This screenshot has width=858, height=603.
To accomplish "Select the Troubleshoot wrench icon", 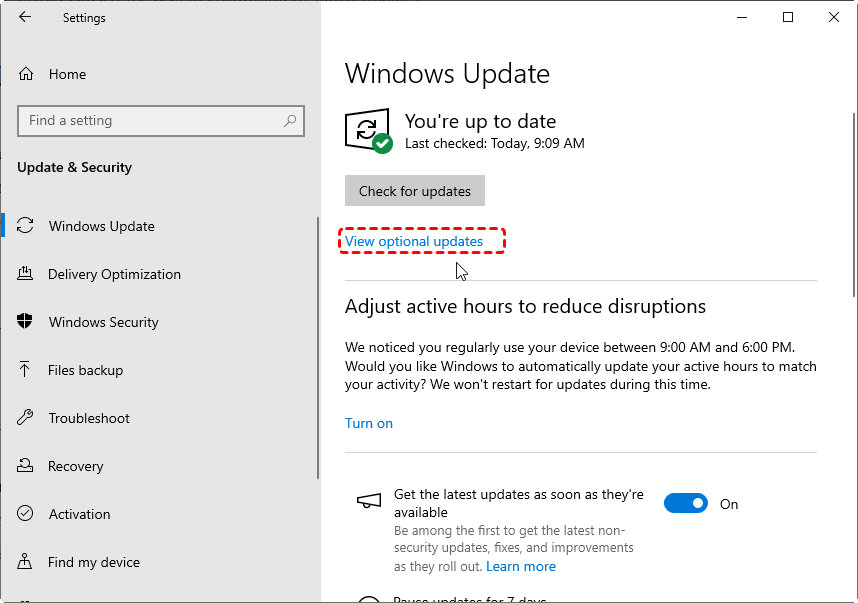I will tap(26, 418).
